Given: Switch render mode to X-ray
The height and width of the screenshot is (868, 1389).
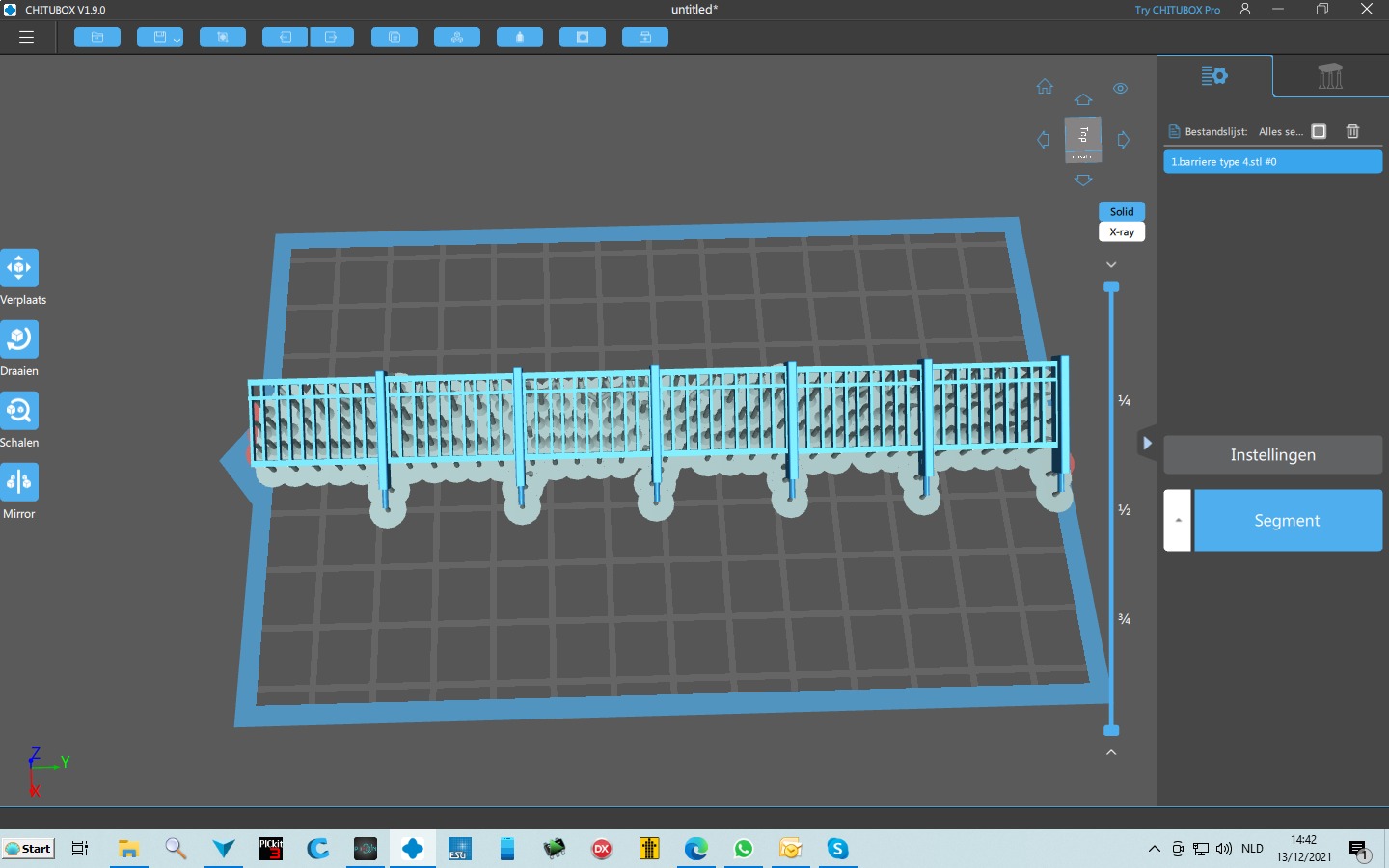Looking at the screenshot, I should [x=1122, y=232].
